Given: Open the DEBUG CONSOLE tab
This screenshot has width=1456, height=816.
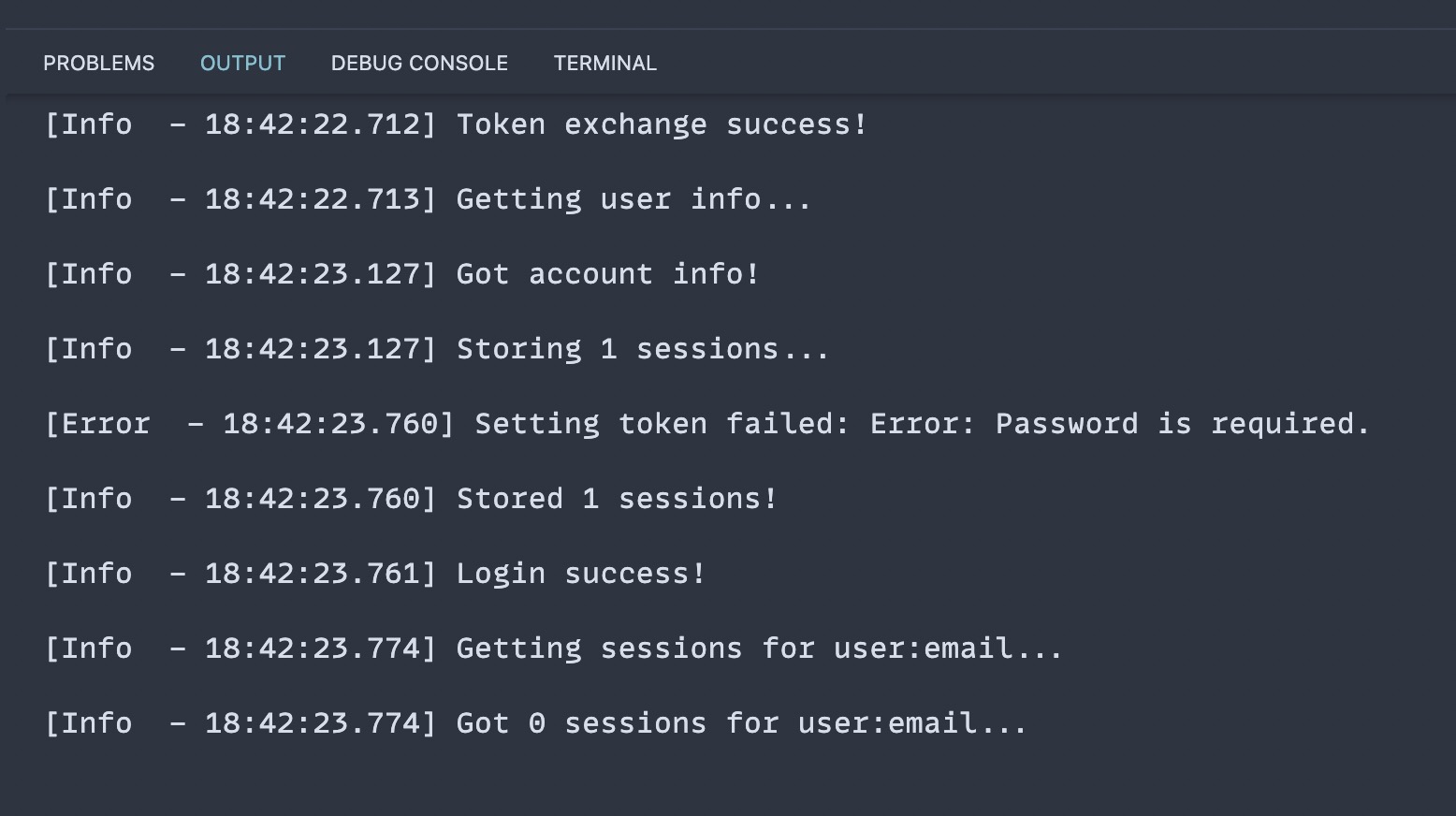Looking at the screenshot, I should pyautogui.click(x=419, y=63).
